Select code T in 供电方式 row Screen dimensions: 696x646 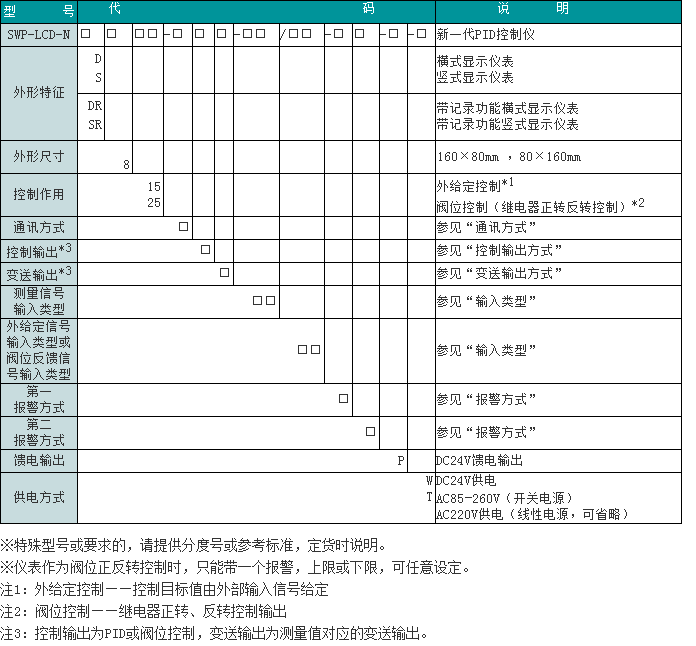coord(429,496)
